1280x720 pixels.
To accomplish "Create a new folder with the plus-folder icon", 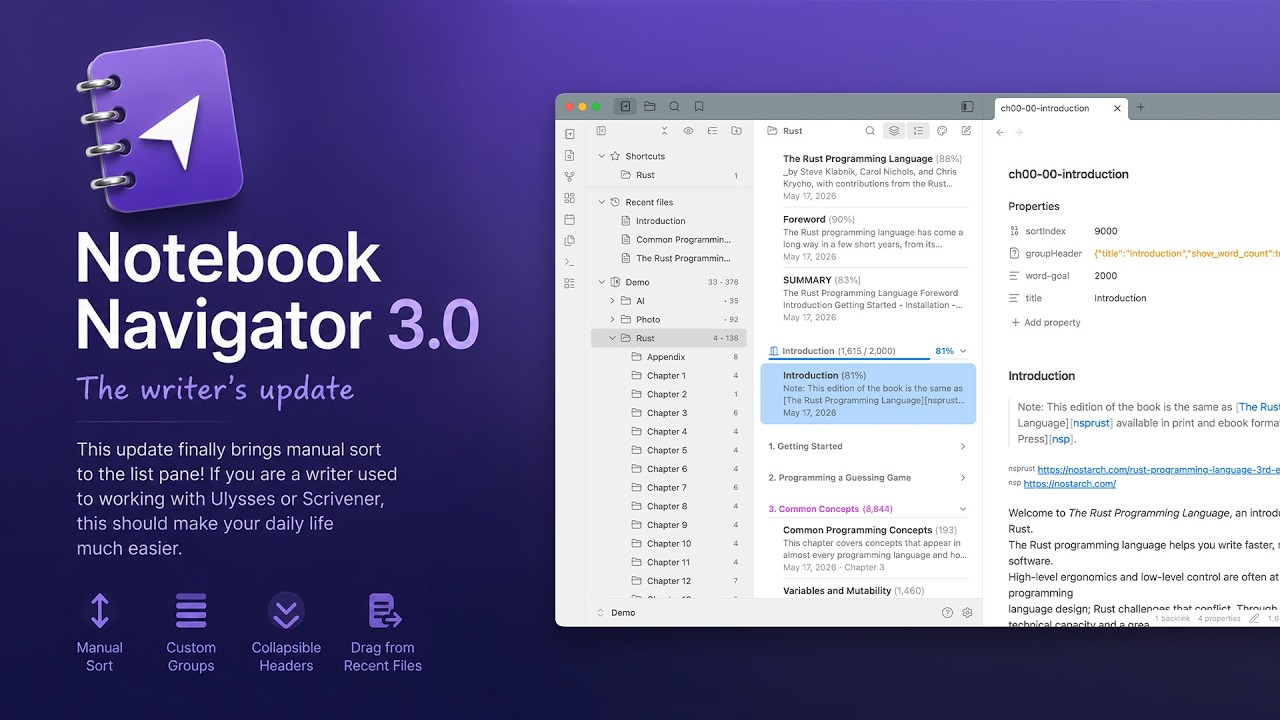I will 736,131.
